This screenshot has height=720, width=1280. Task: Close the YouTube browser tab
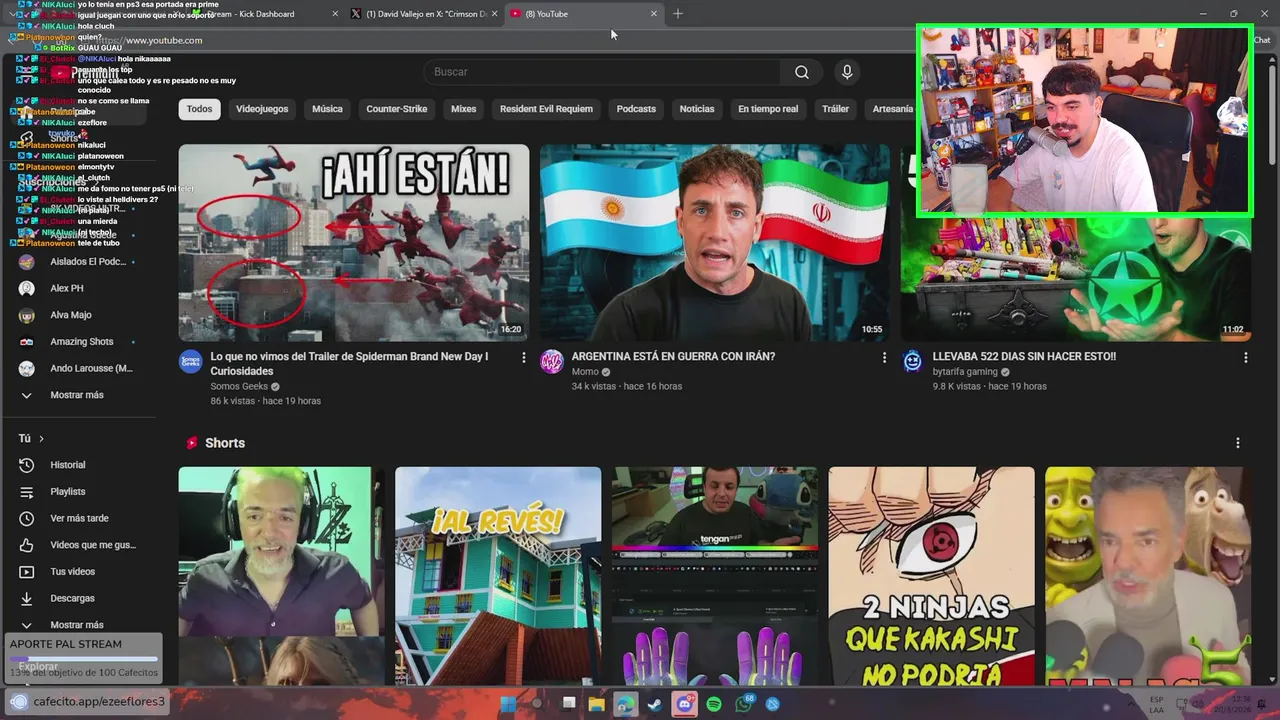click(654, 14)
